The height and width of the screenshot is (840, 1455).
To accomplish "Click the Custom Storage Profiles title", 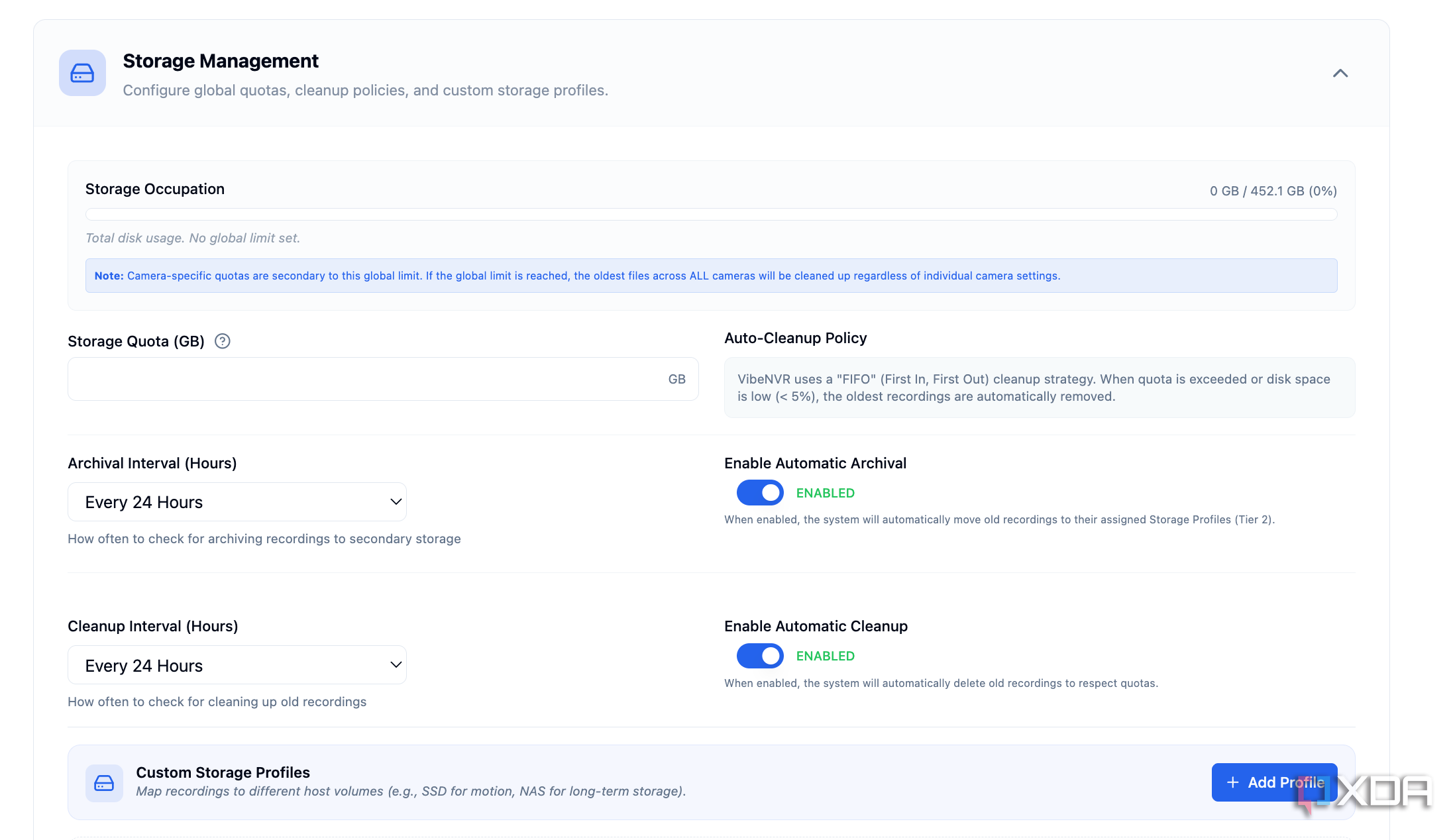I will [x=223, y=772].
